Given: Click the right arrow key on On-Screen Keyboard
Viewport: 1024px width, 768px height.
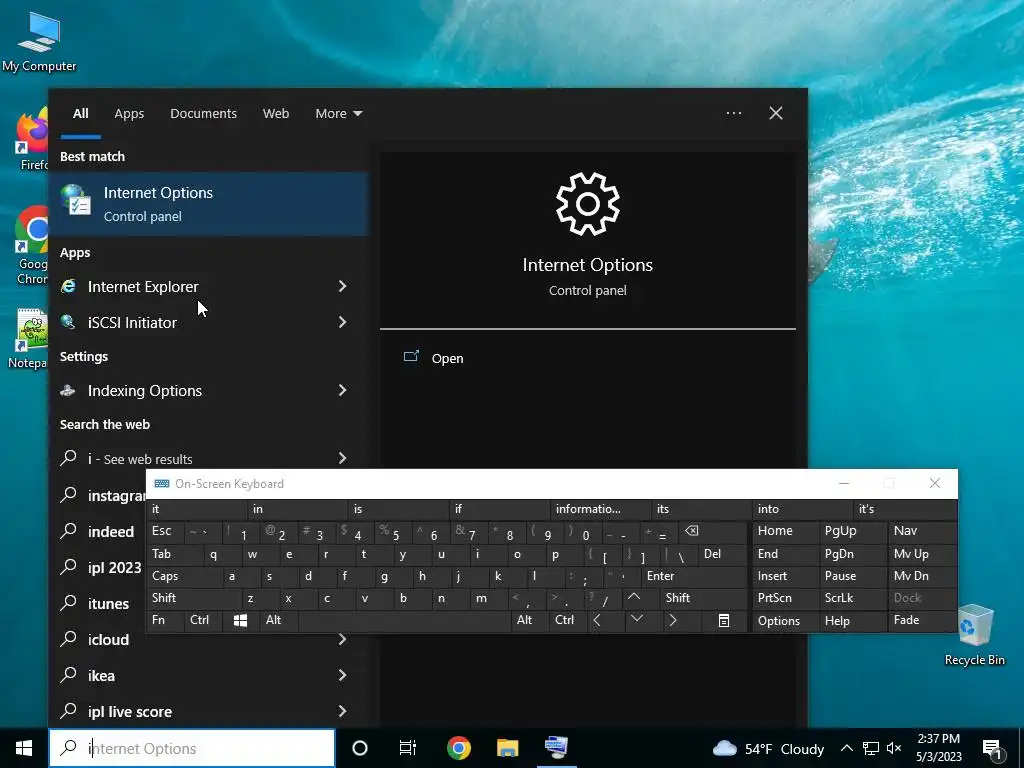Looking at the screenshot, I should (x=673, y=620).
